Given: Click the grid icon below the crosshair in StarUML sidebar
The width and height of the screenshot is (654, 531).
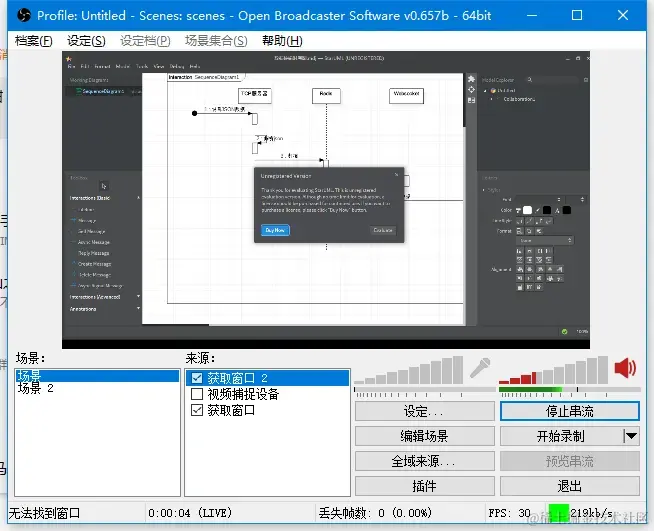Looking at the screenshot, I should click(471, 101).
